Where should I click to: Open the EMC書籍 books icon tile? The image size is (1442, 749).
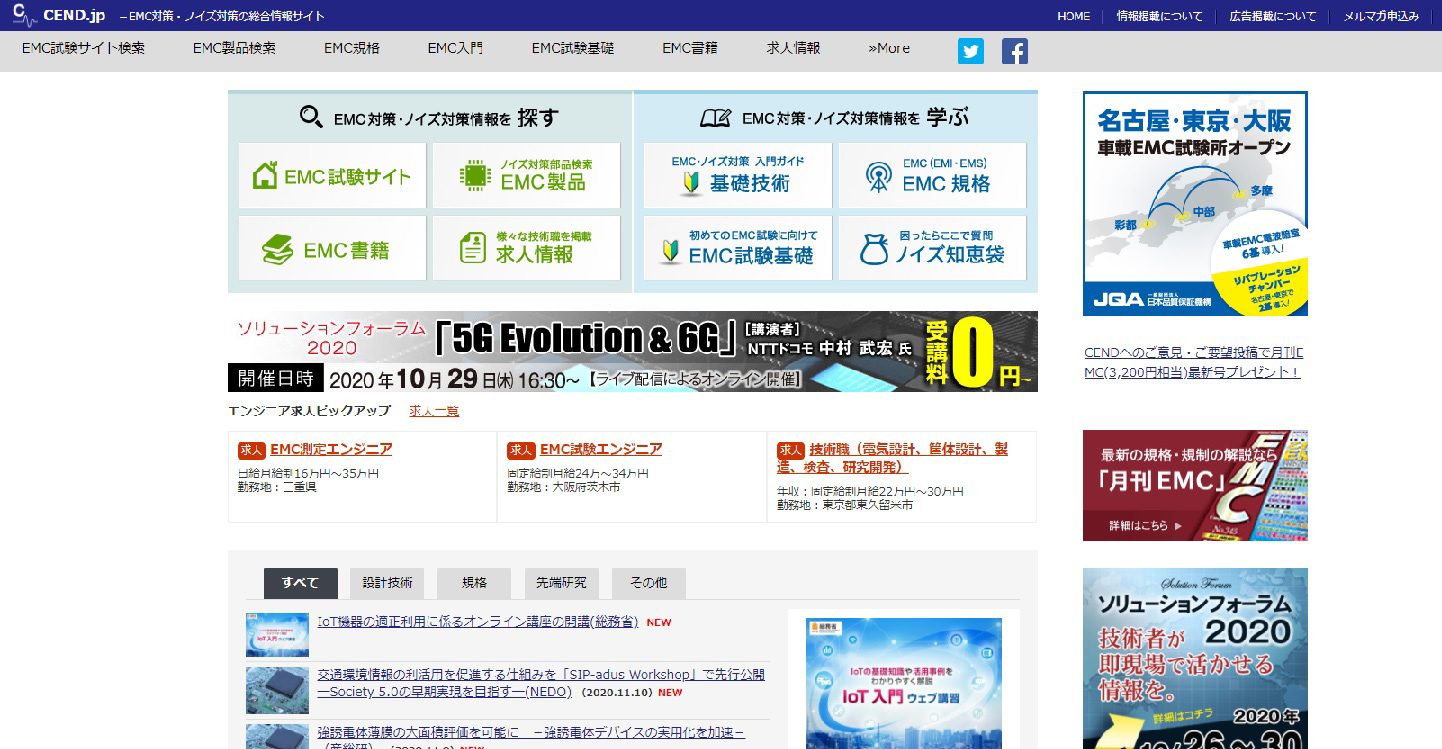[x=332, y=249]
